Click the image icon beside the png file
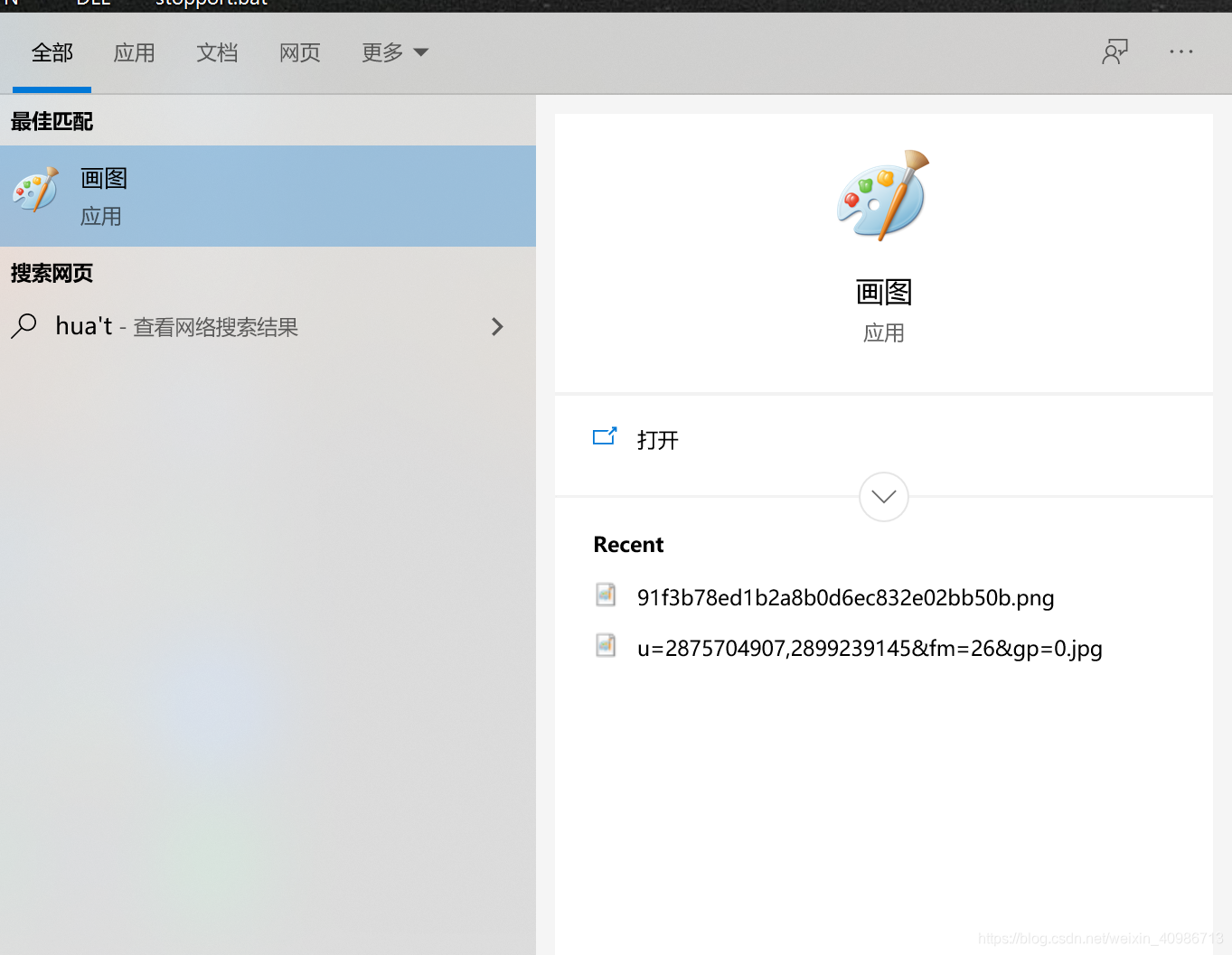The height and width of the screenshot is (955, 1232). (606, 595)
